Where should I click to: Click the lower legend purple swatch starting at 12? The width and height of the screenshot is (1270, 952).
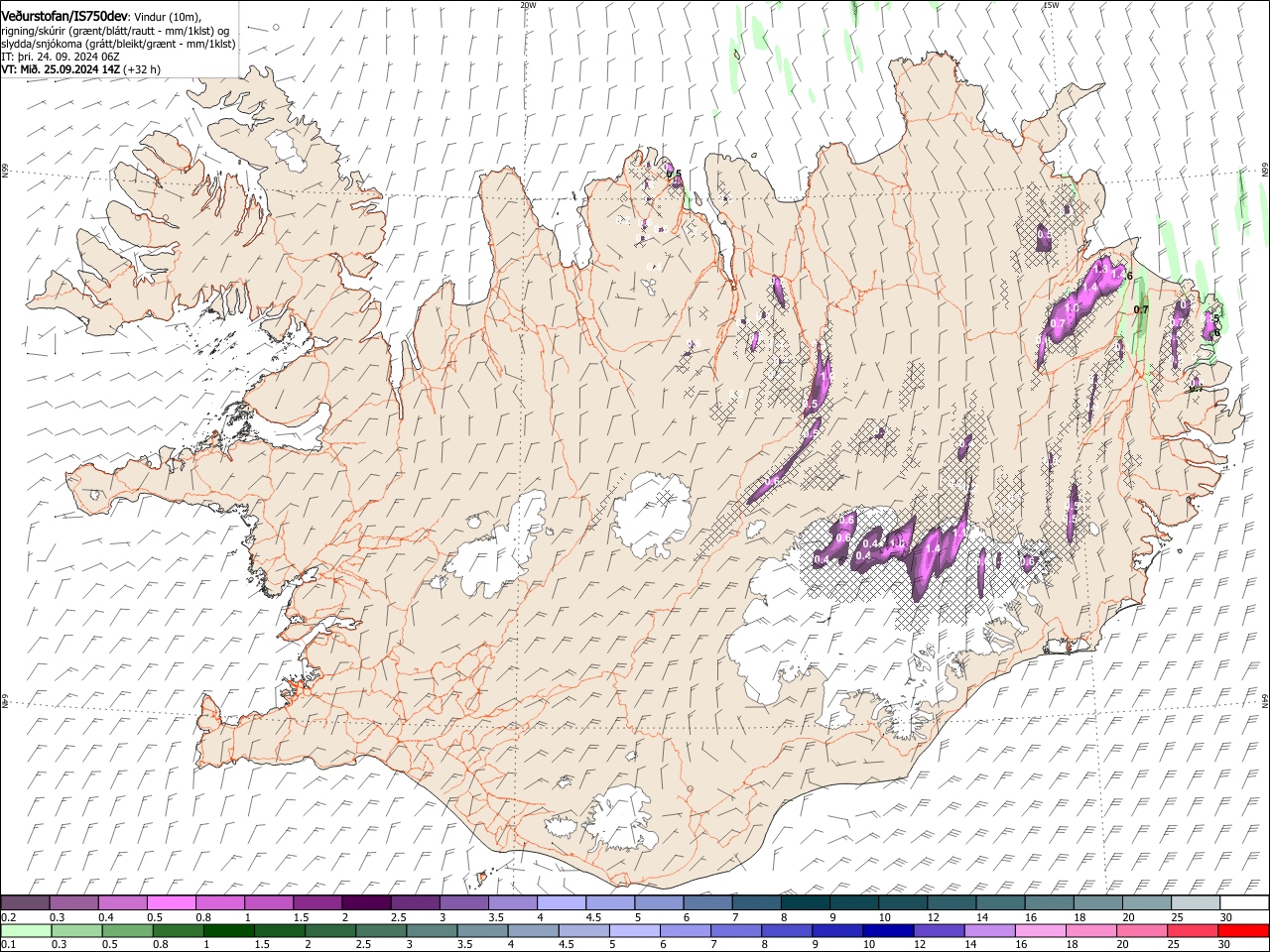(x=938, y=931)
